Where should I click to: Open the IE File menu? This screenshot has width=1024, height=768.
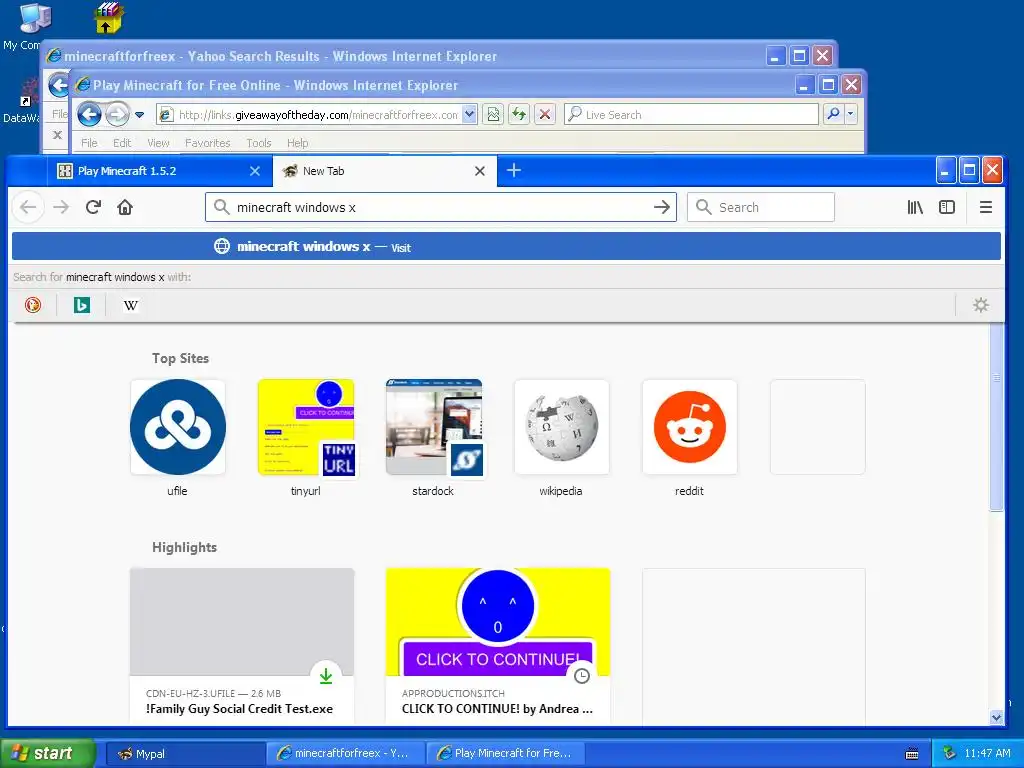89,143
